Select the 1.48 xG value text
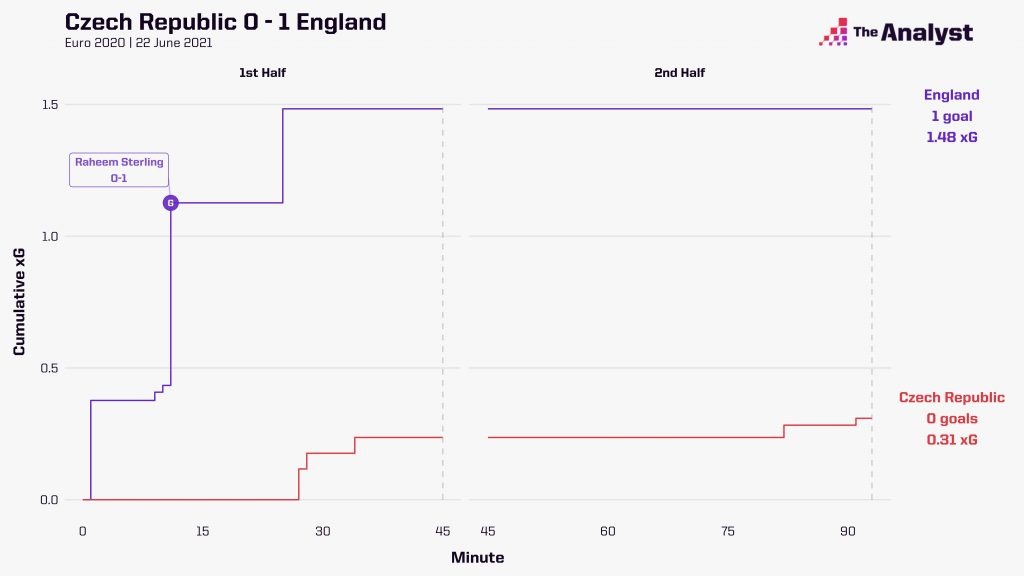 [951, 136]
